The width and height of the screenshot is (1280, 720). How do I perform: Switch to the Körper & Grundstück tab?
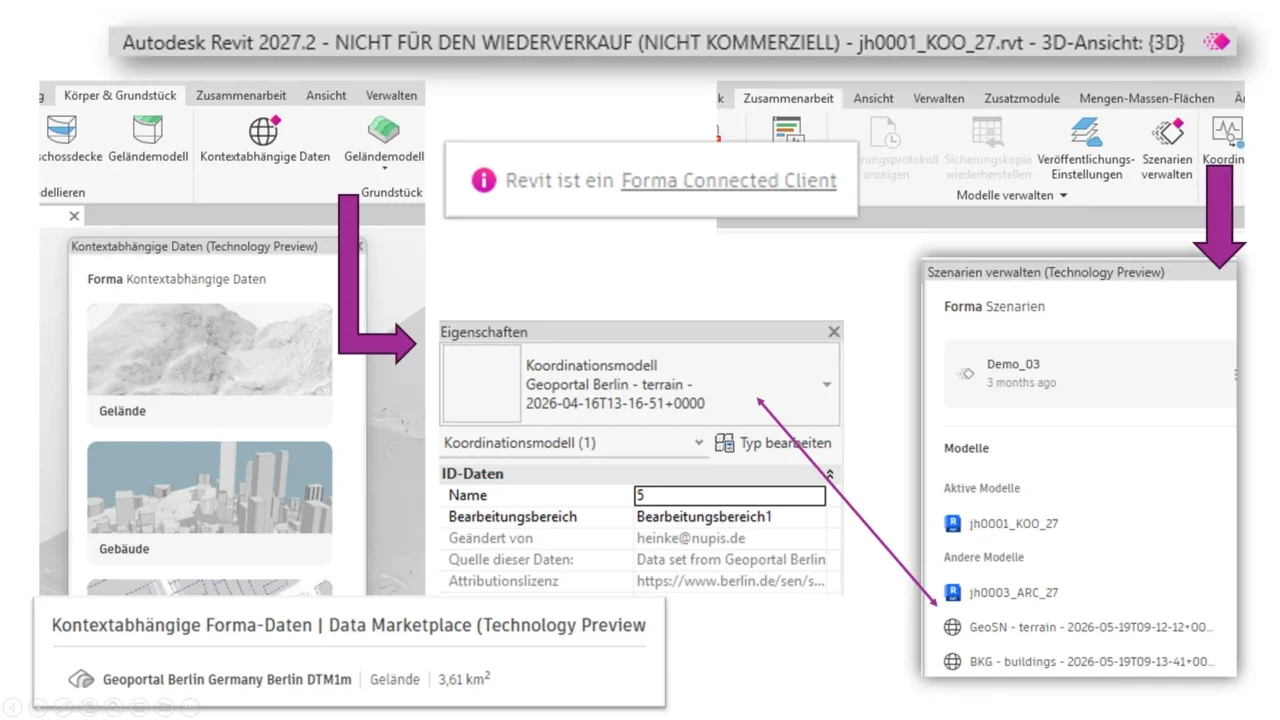tap(120, 96)
